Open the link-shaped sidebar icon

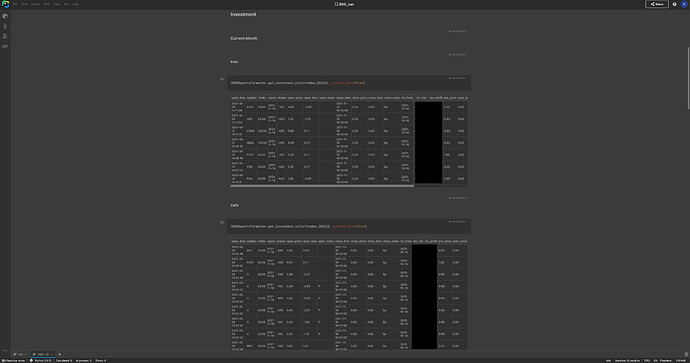[x=5, y=46]
